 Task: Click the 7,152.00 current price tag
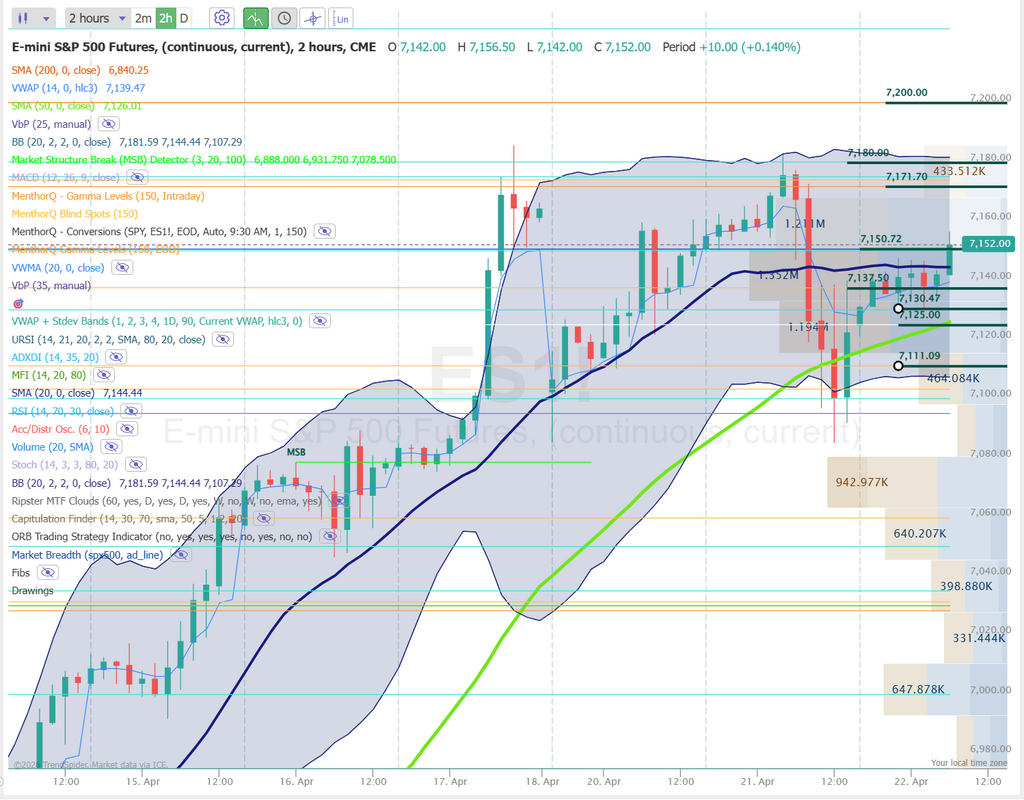pyautogui.click(x=989, y=243)
